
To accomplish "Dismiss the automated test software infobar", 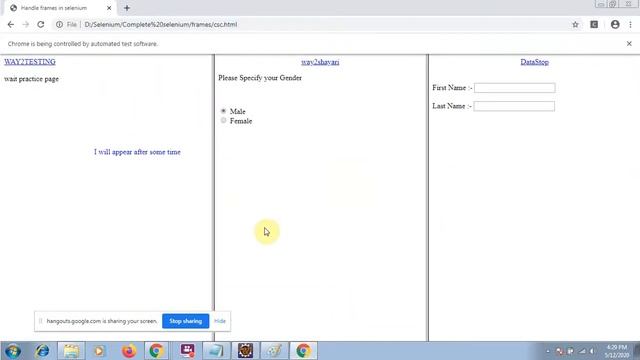I will pos(629,44).
